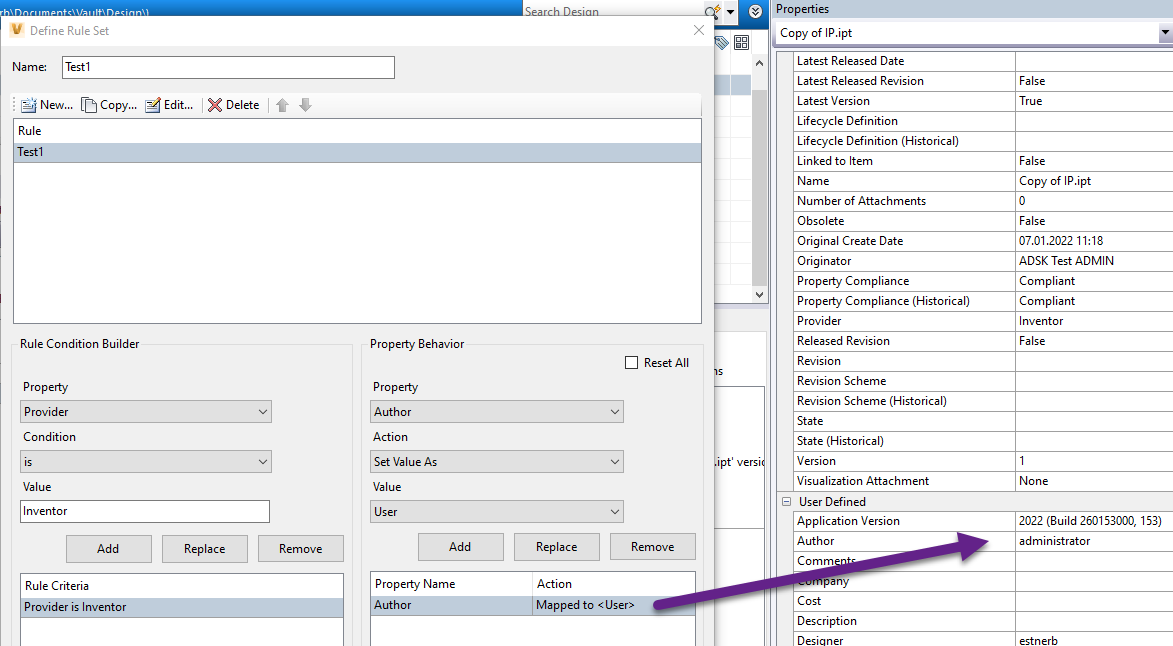This screenshot has width=1173, height=646.
Task: Open the file selector showing Copy of IP.ipt
Action: tap(1161, 32)
